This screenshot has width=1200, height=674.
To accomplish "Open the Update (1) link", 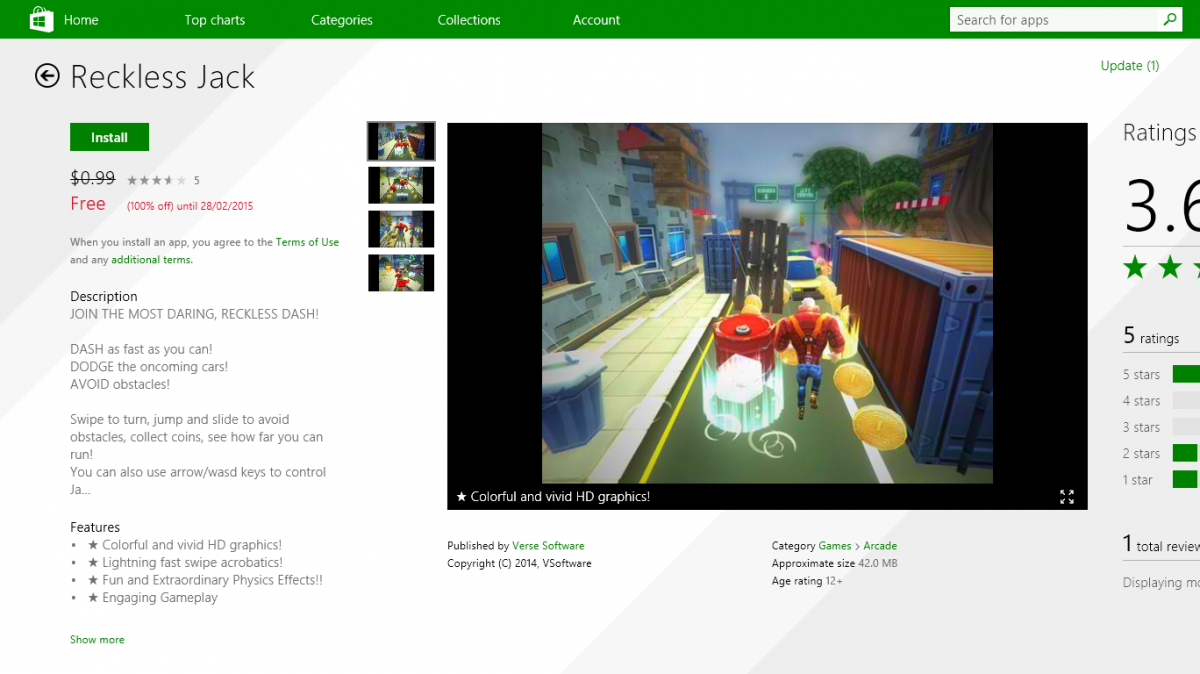I will [1130, 66].
